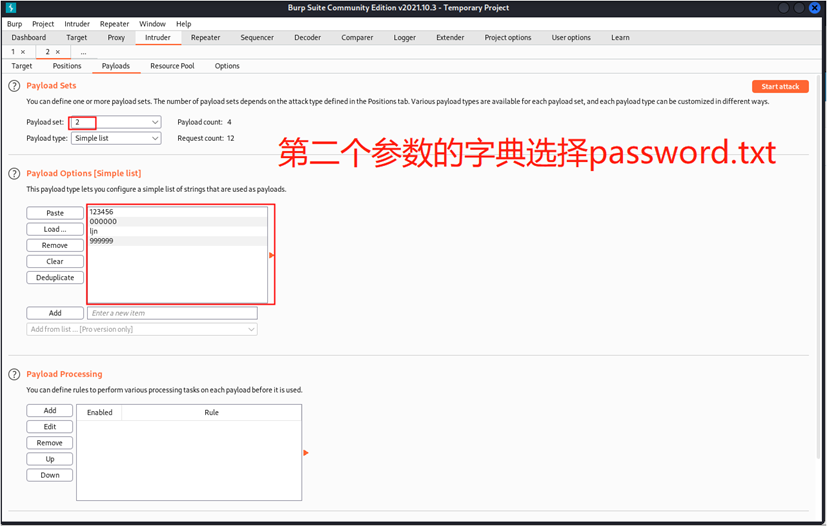The width and height of the screenshot is (827, 528).
Task: Open the Project options tab
Action: [x=507, y=38]
